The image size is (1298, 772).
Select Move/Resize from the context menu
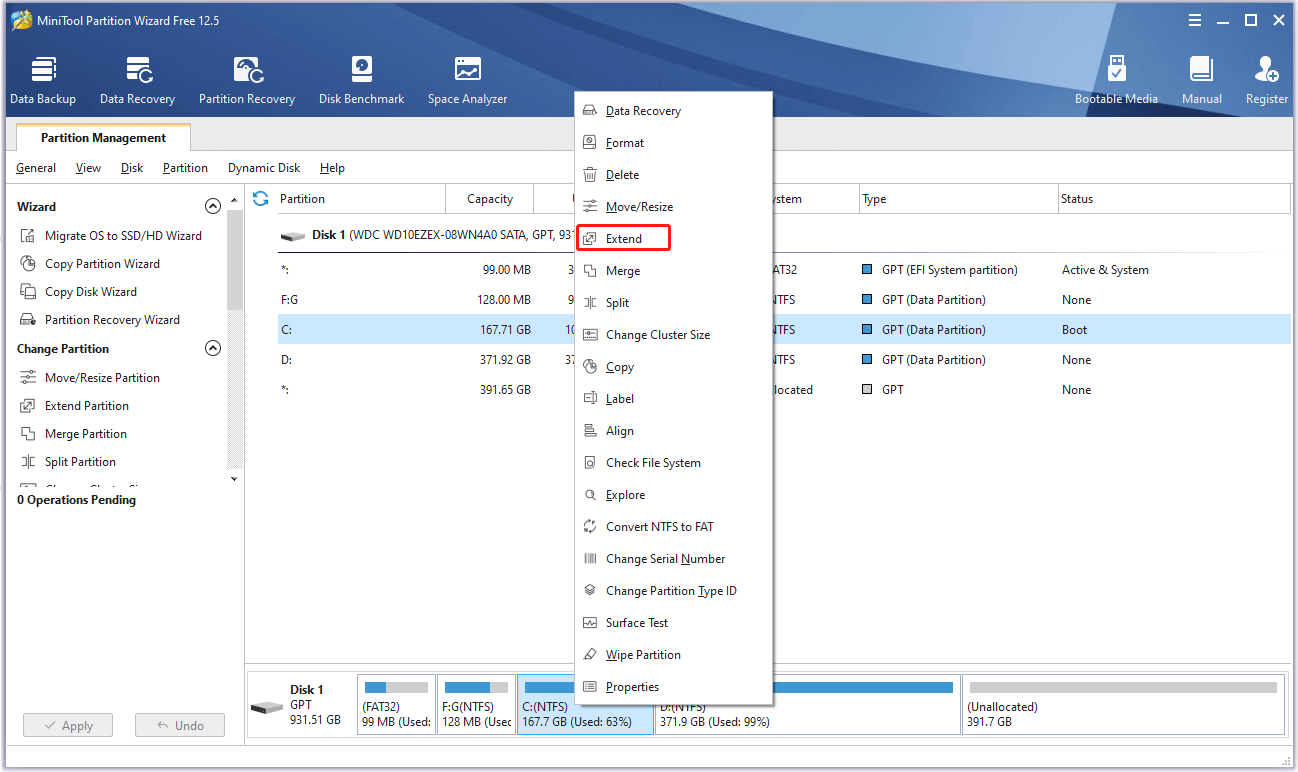pos(672,207)
